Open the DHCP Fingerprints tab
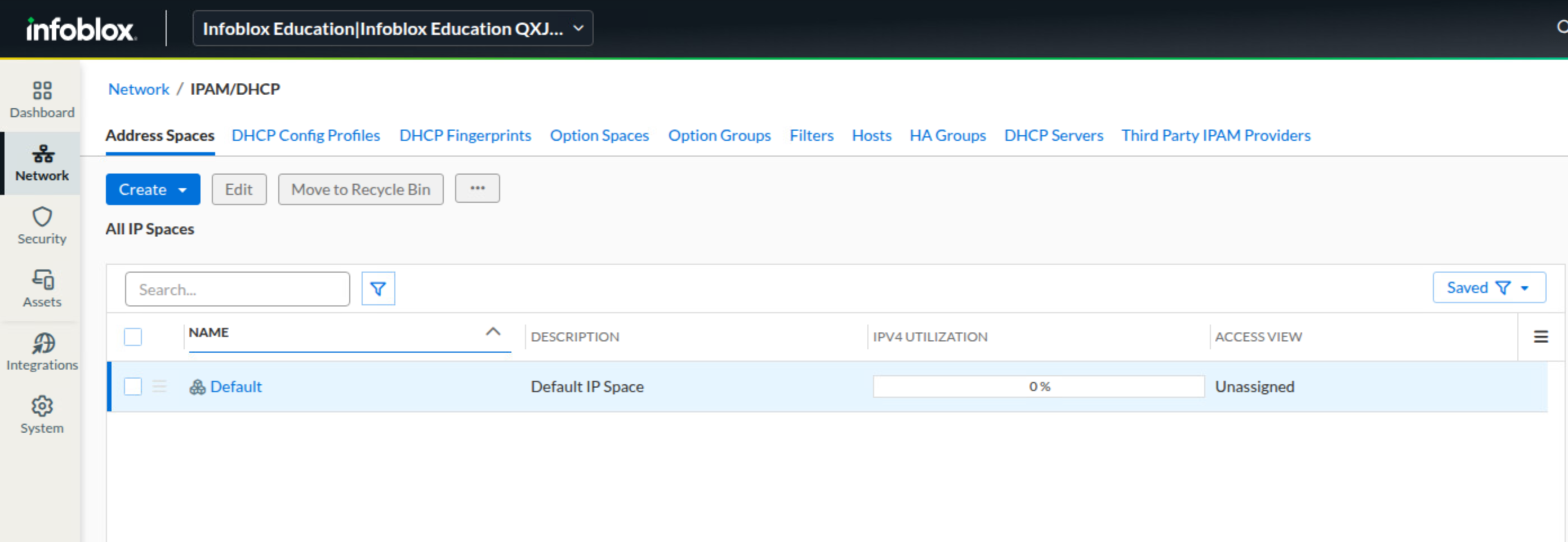 click(465, 135)
